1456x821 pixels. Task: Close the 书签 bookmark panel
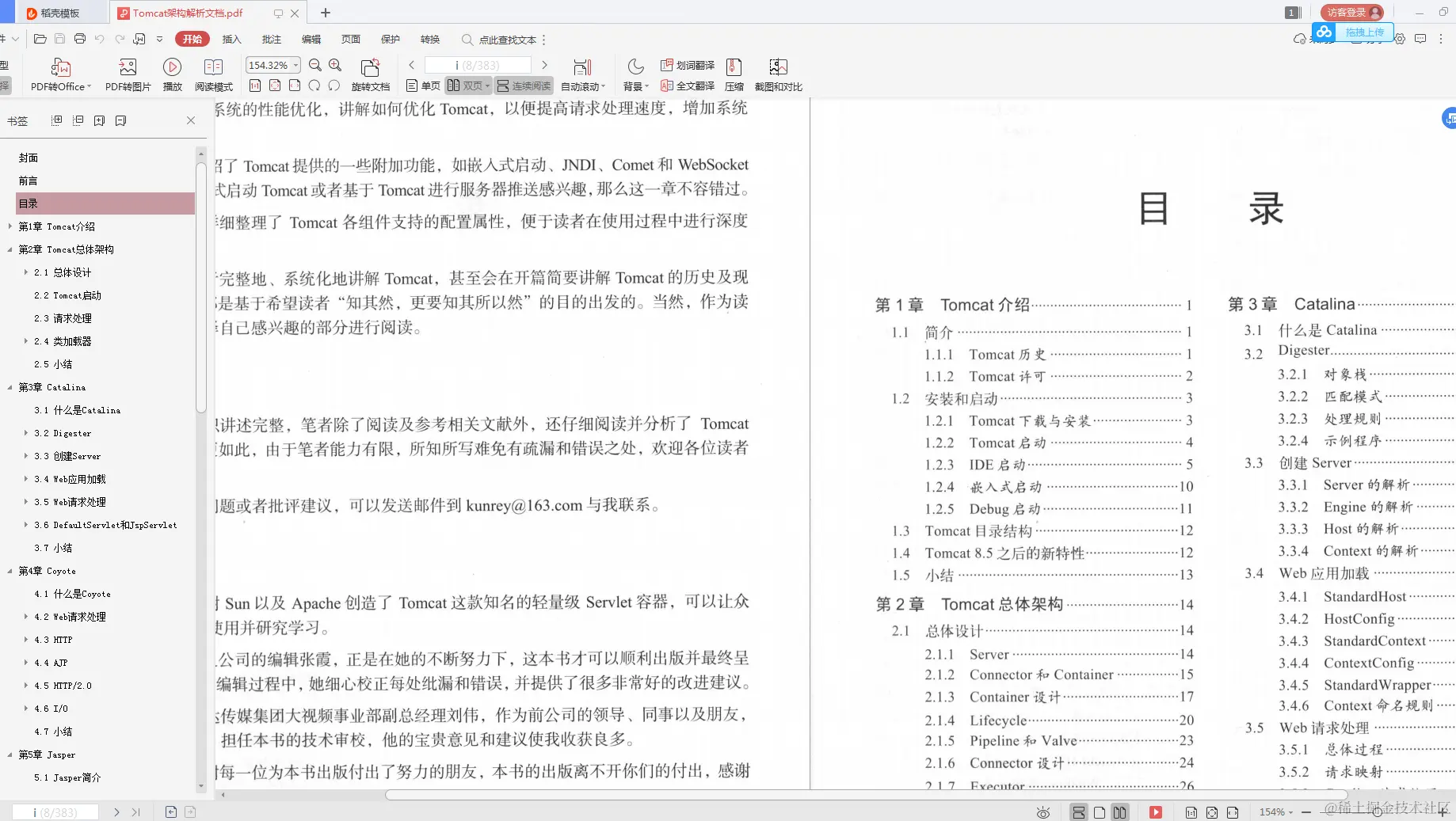(191, 120)
